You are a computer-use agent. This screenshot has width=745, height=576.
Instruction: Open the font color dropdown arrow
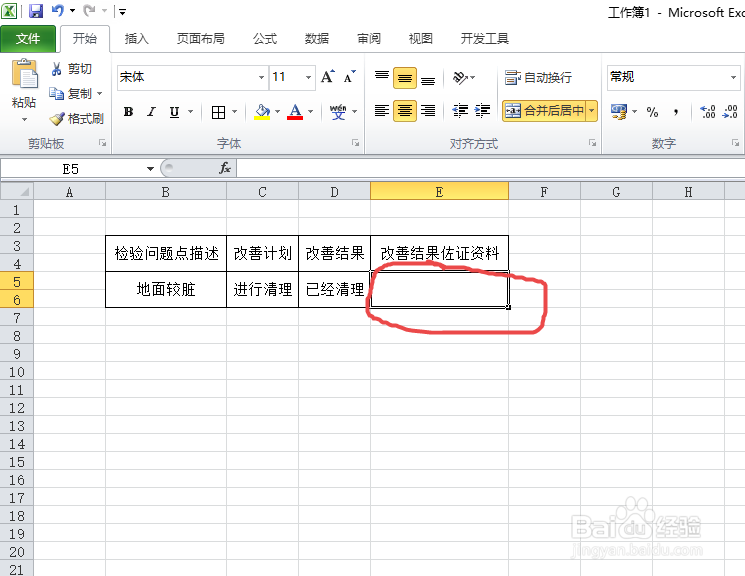[311, 112]
